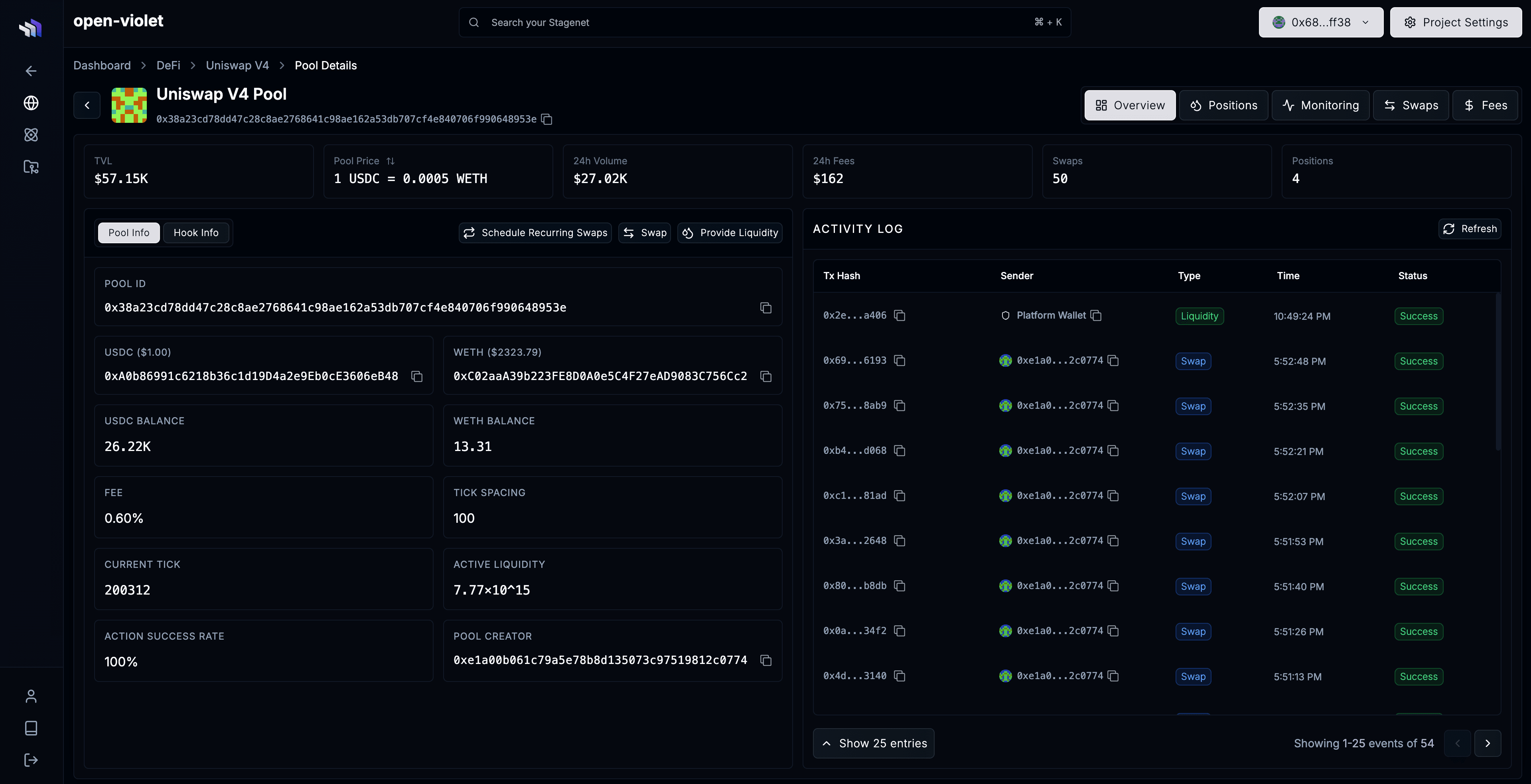1531x784 pixels.
Task: Copy the USDC token contract address
Action: pyautogui.click(x=416, y=376)
